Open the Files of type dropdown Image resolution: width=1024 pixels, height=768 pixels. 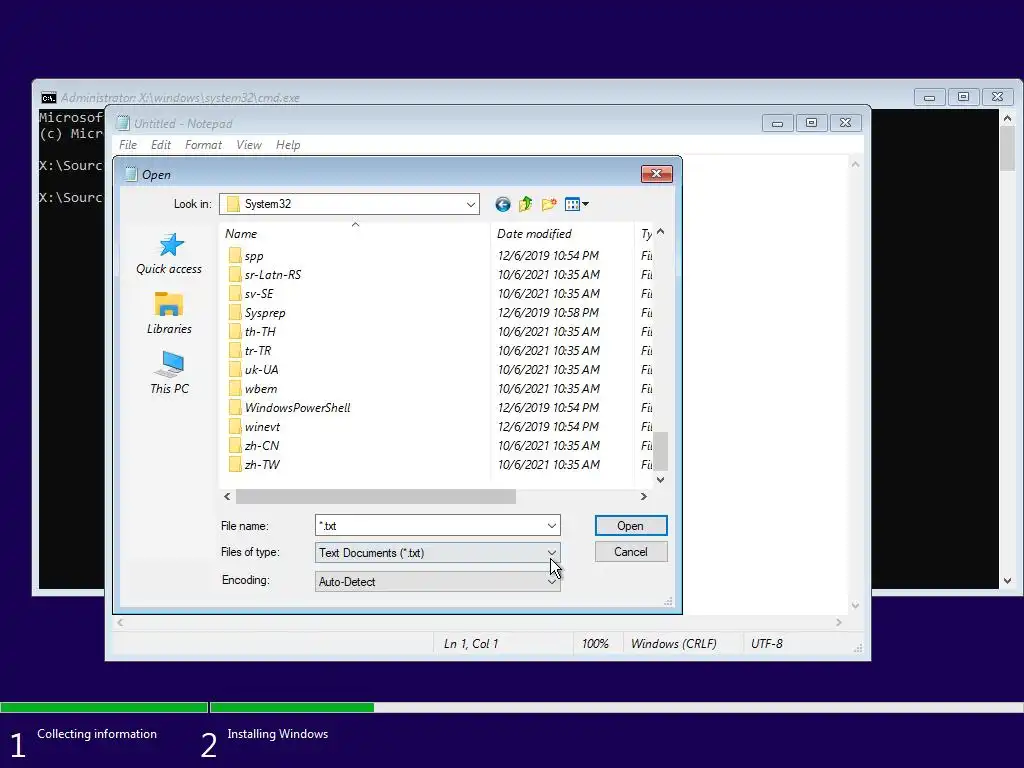552,552
